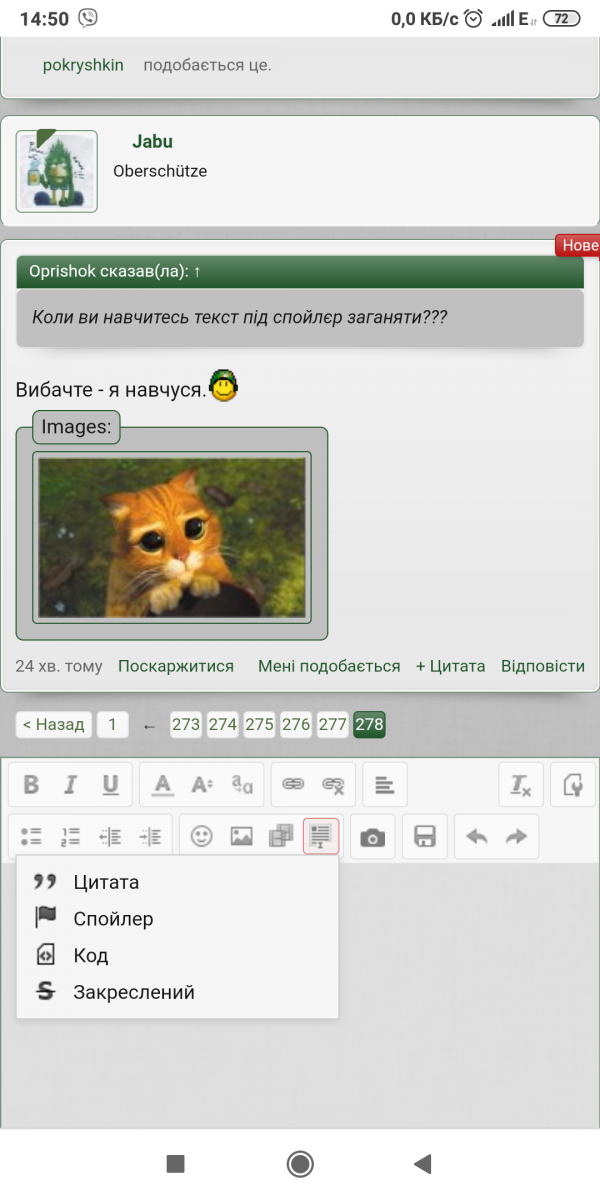Click the ← page jump arrow
Image resolution: width=600 pixels, height=1200 pixels.
(x=149, y=726)
